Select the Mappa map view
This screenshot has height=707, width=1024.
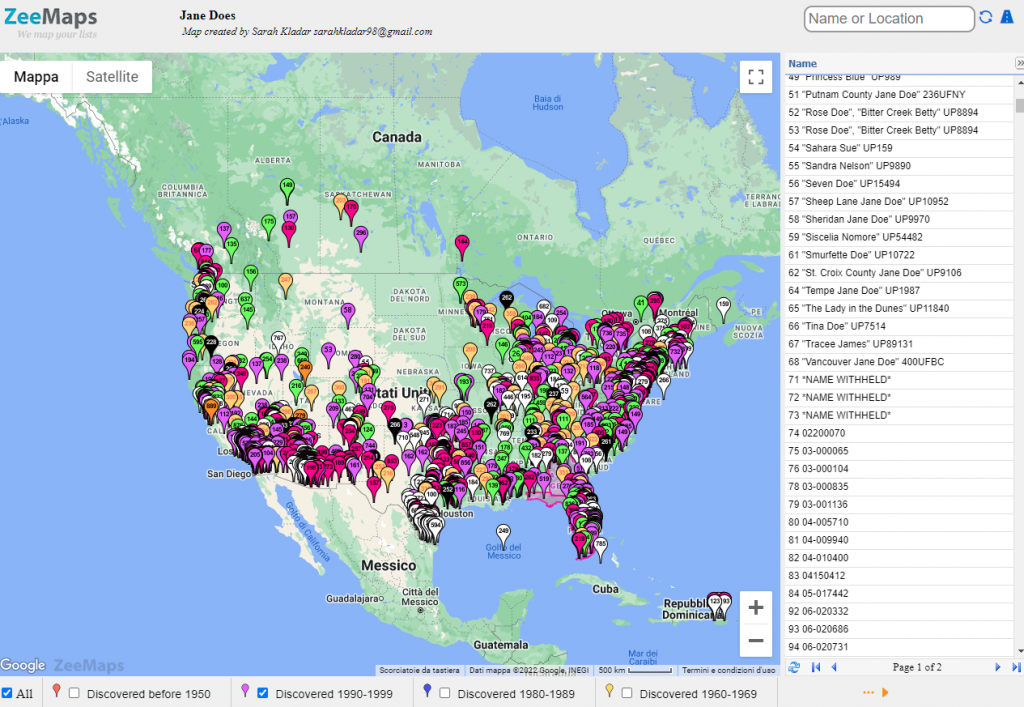point(36,77)
